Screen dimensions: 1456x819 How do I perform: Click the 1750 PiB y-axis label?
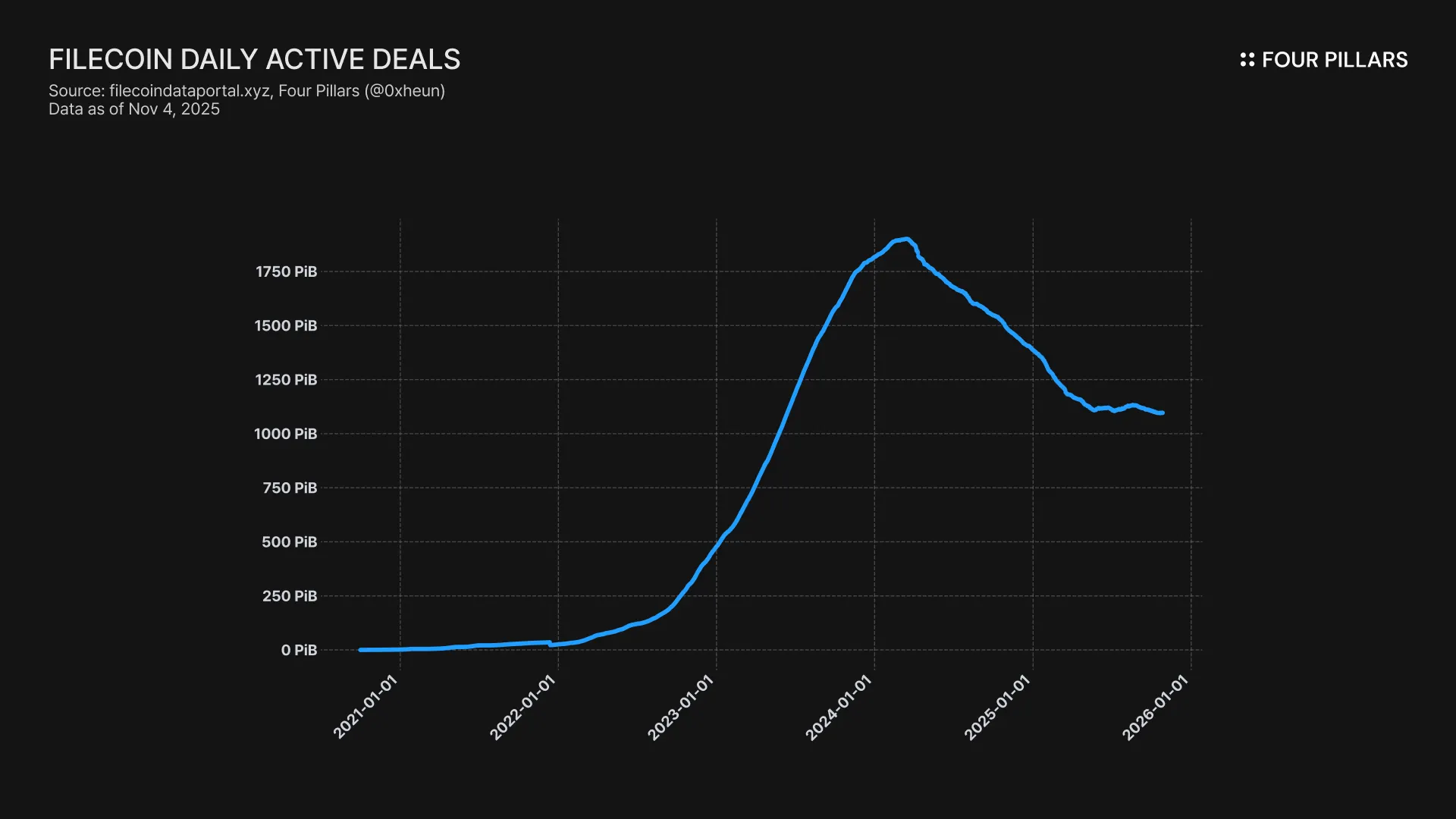click(286, 271)
